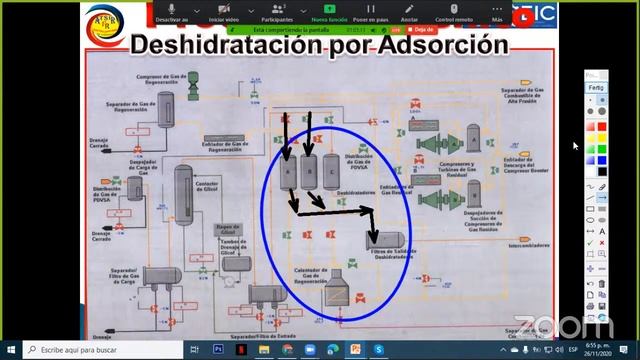The width and height of the screenshot is (640, 360).
Task: Select the medium gray pen size dot
Action: 590,111
